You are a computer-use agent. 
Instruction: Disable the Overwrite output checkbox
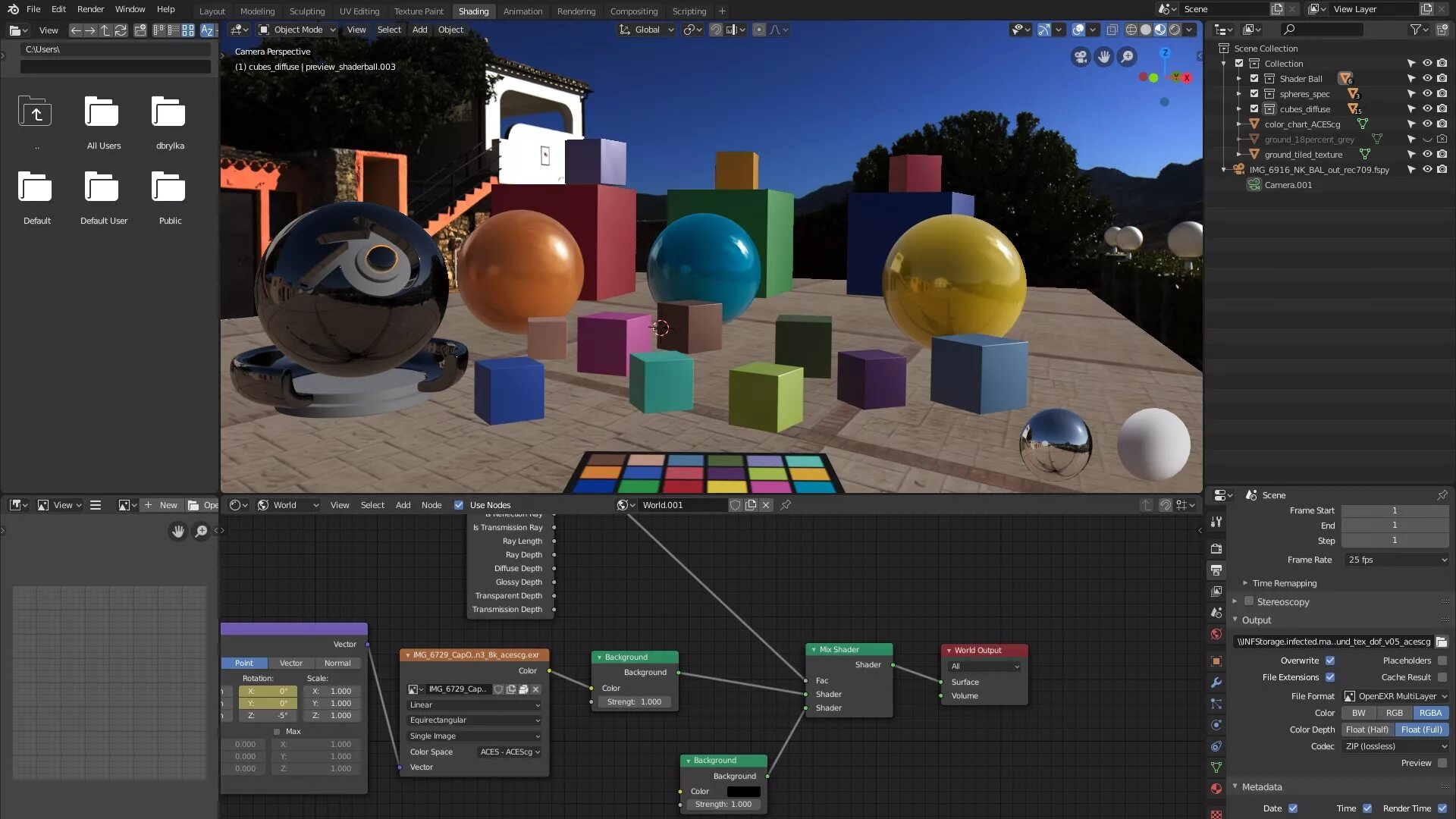(x=1330, y=660)
